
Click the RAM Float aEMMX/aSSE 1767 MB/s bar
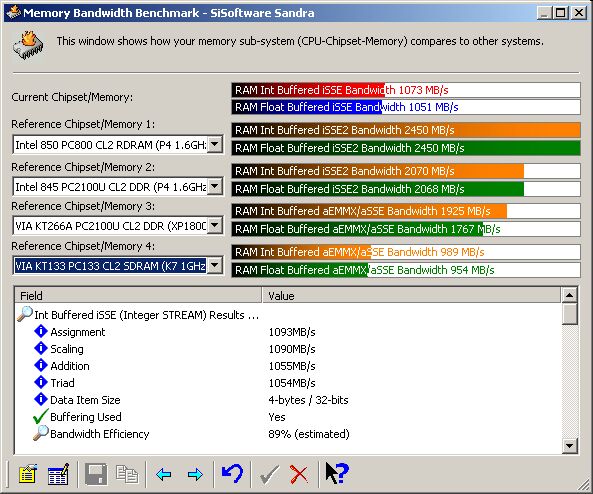click(x=406, y=229)
